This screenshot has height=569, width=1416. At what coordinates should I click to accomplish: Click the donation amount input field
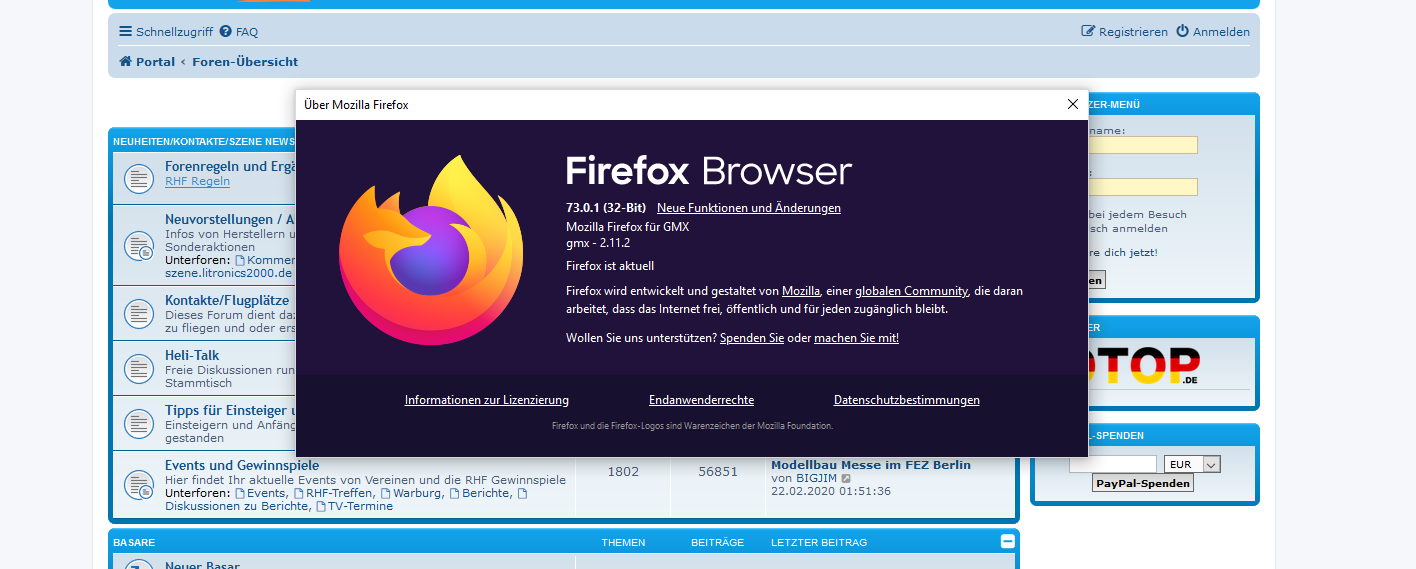[1112, 464]
